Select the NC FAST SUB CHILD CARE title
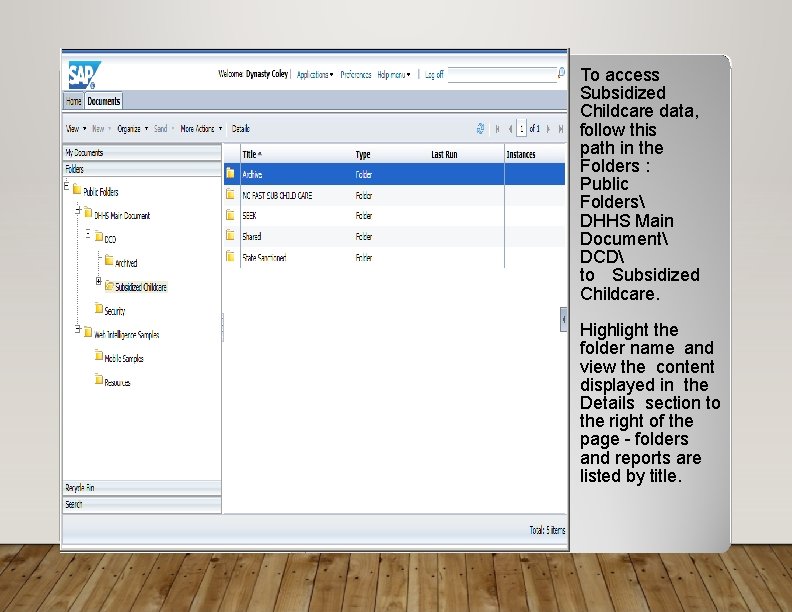The width and height of the screenshot is (792, 612). pos(277,195)
